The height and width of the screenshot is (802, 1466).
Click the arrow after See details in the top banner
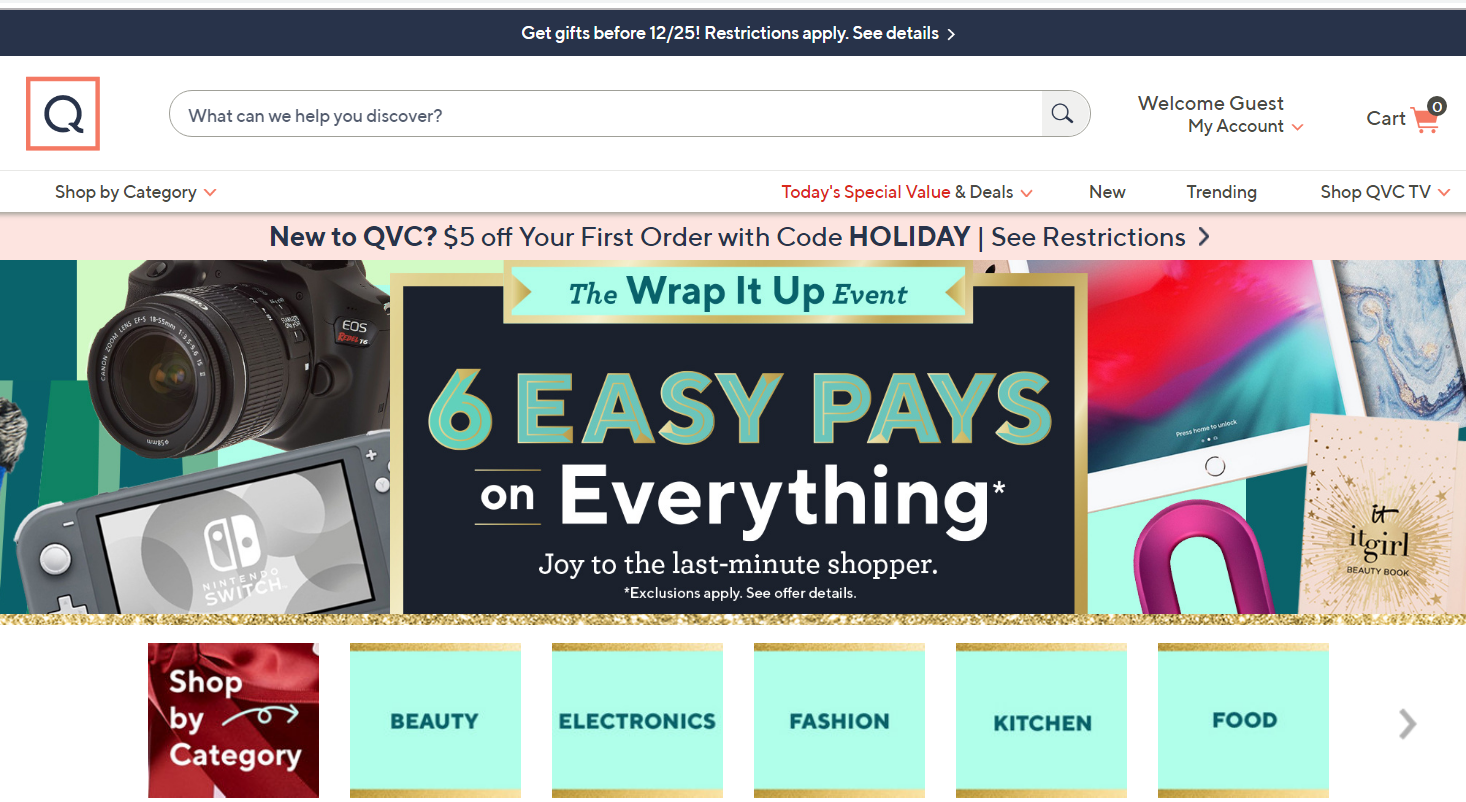tap(951, 34)
